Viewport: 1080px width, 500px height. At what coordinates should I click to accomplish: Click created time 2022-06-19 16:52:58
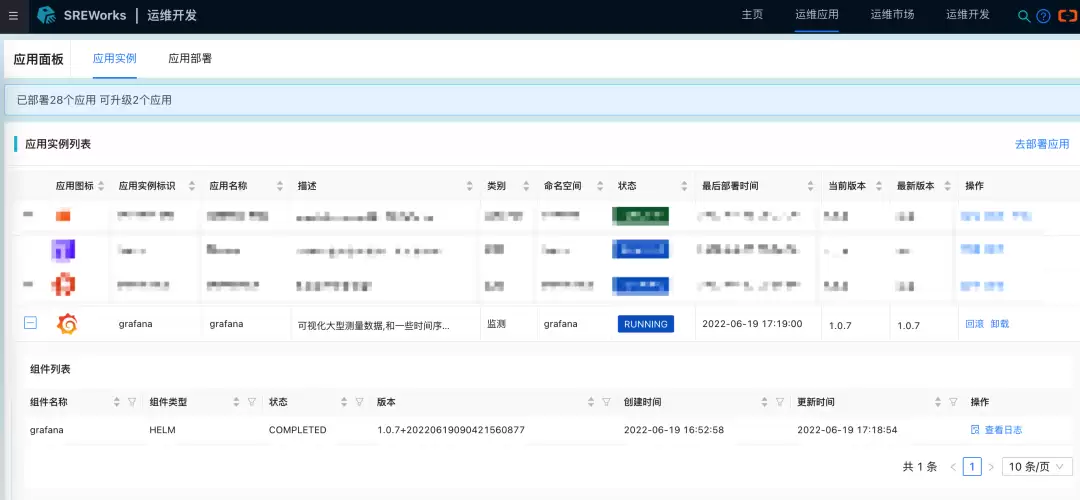[x=674, y=430]
